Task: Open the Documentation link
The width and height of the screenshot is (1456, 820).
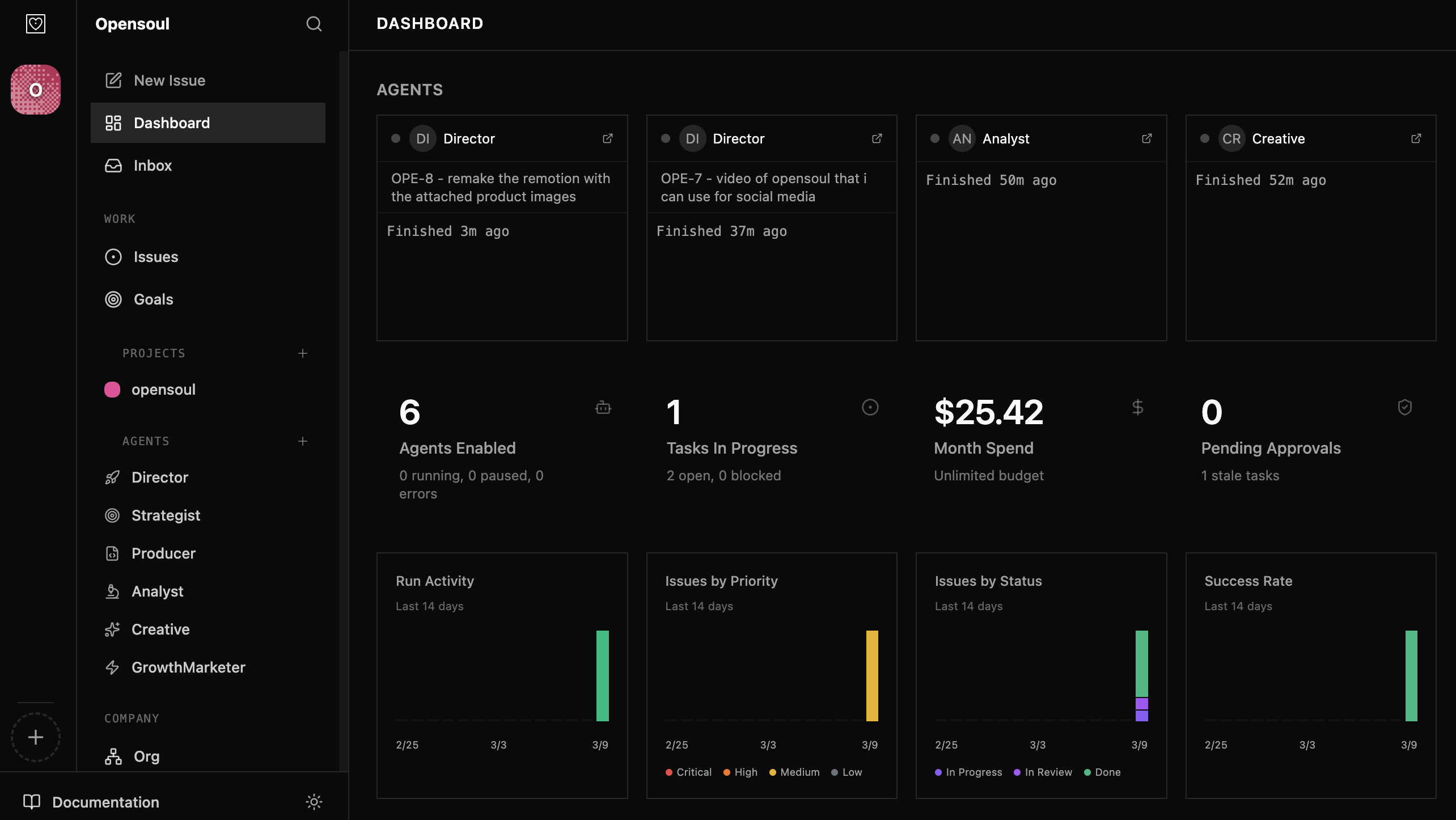Action: (105, 802)
